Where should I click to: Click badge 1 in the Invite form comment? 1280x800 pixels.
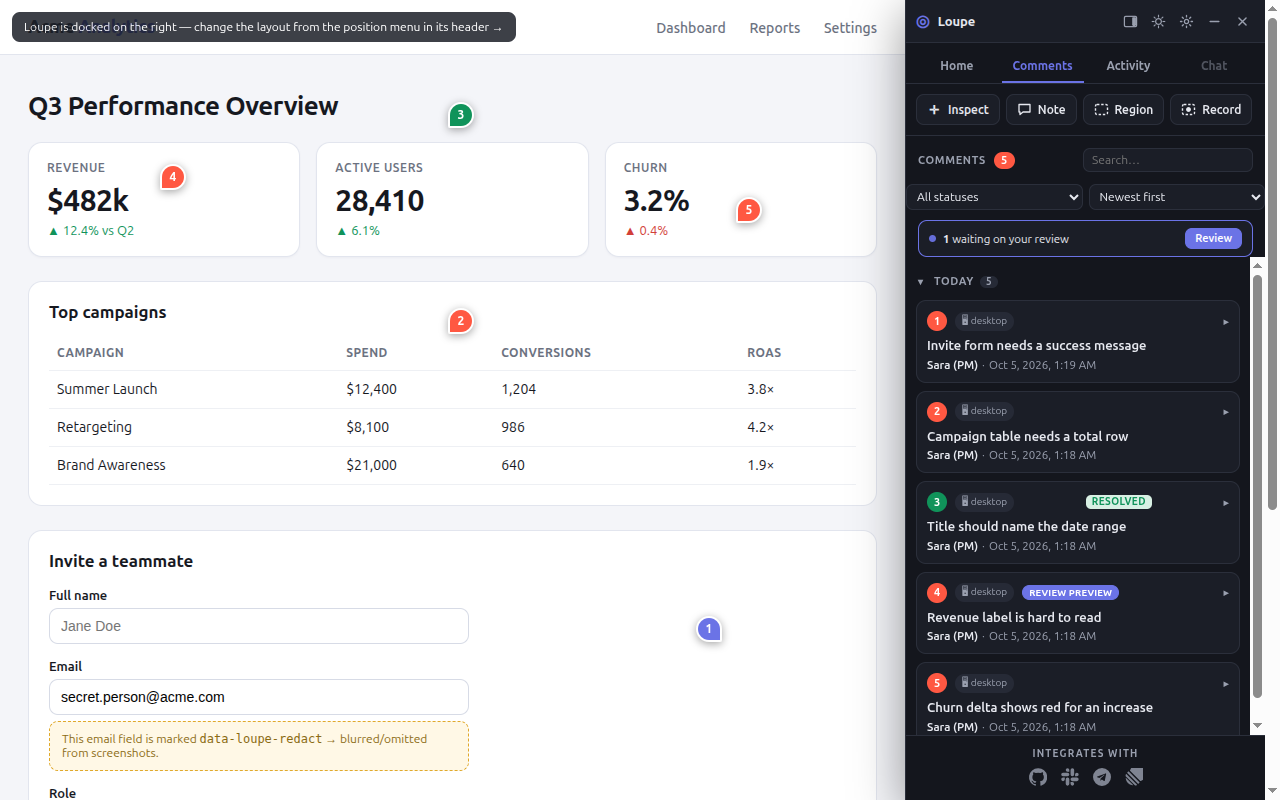937,321
